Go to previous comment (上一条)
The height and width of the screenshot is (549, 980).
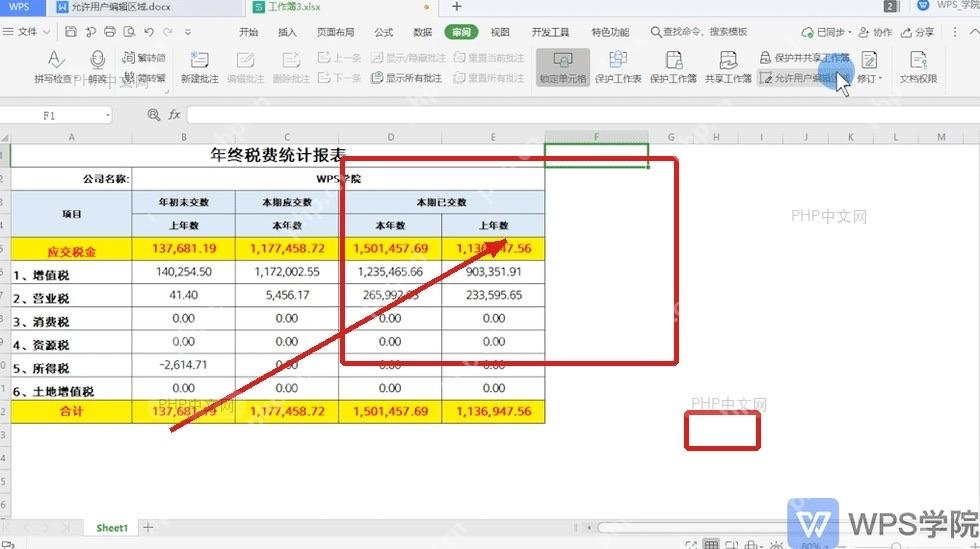pyautogui.click(x=339, y=58)
